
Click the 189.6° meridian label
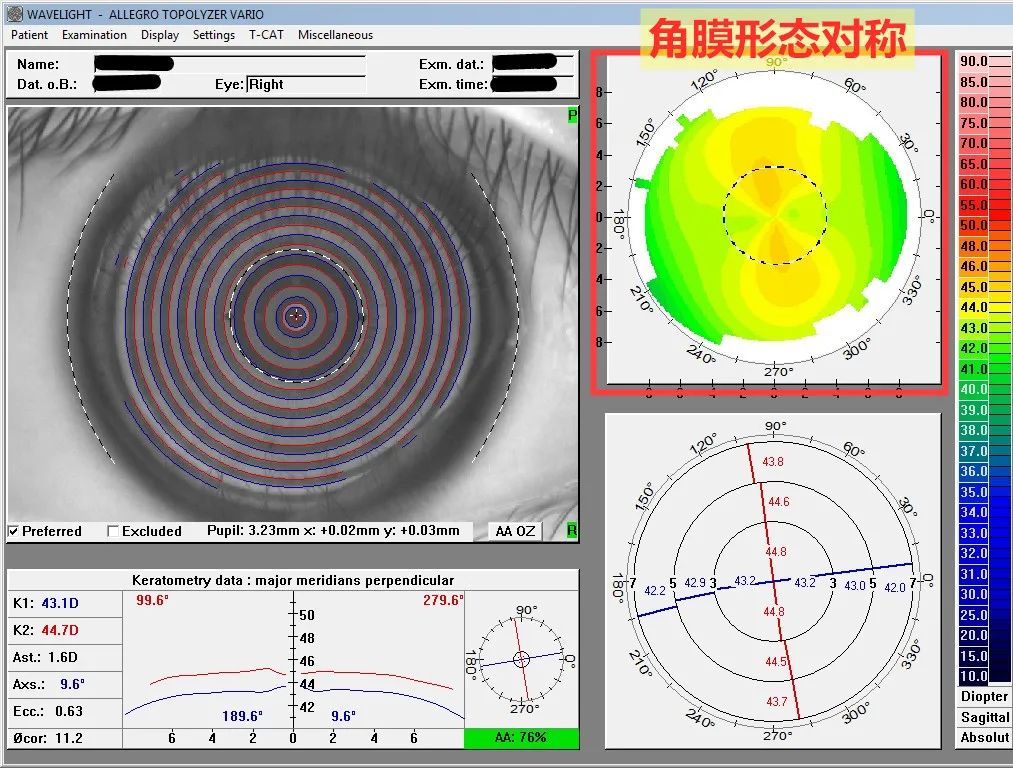point(242,716)
